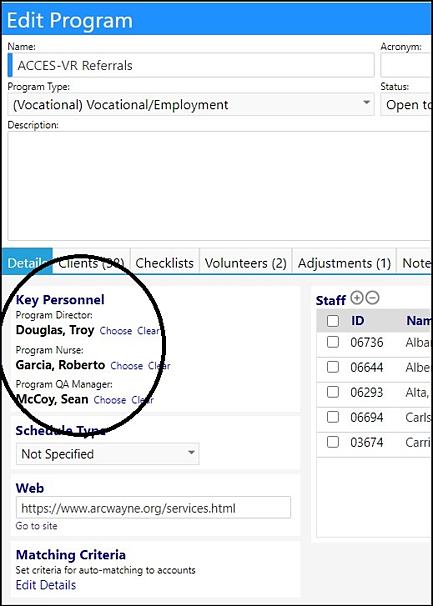This screenshot has width=433, height=606.
Task: Click the plus icon to add staff
Action: pyautogui.click(x=357, y=298)
